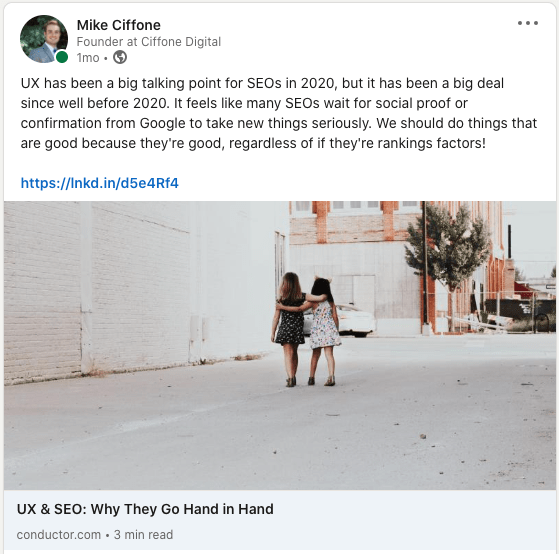
Task: Click the green online status indicator
Action: 62,57
